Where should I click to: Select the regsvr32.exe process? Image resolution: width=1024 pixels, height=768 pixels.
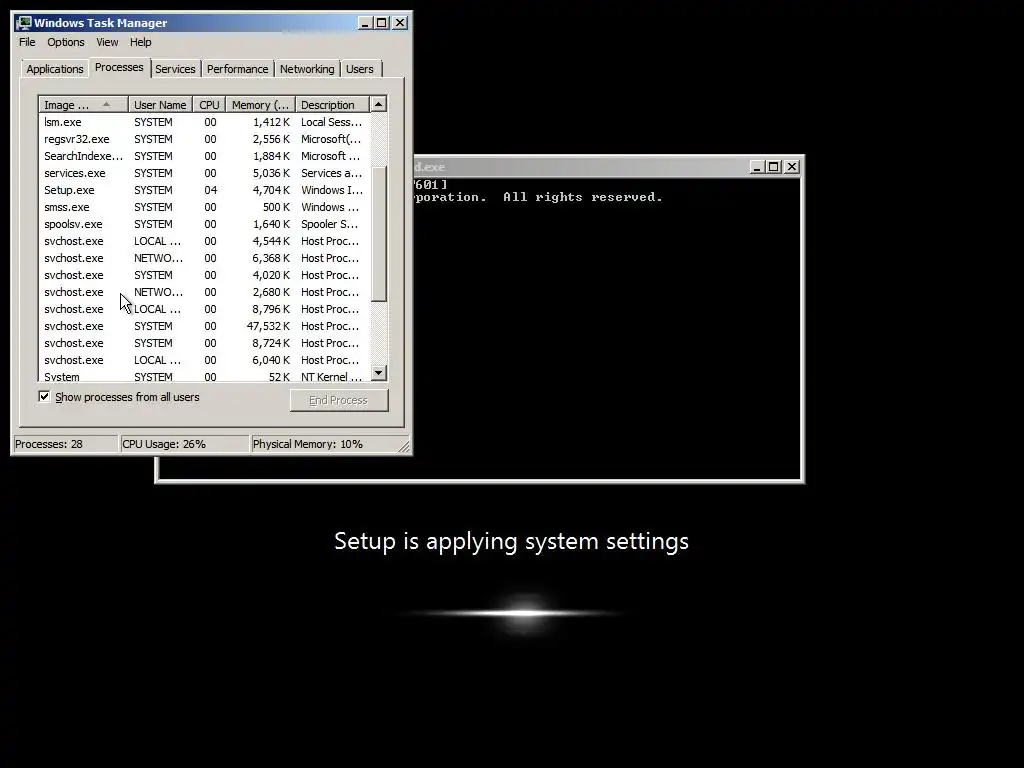(204, 139)
